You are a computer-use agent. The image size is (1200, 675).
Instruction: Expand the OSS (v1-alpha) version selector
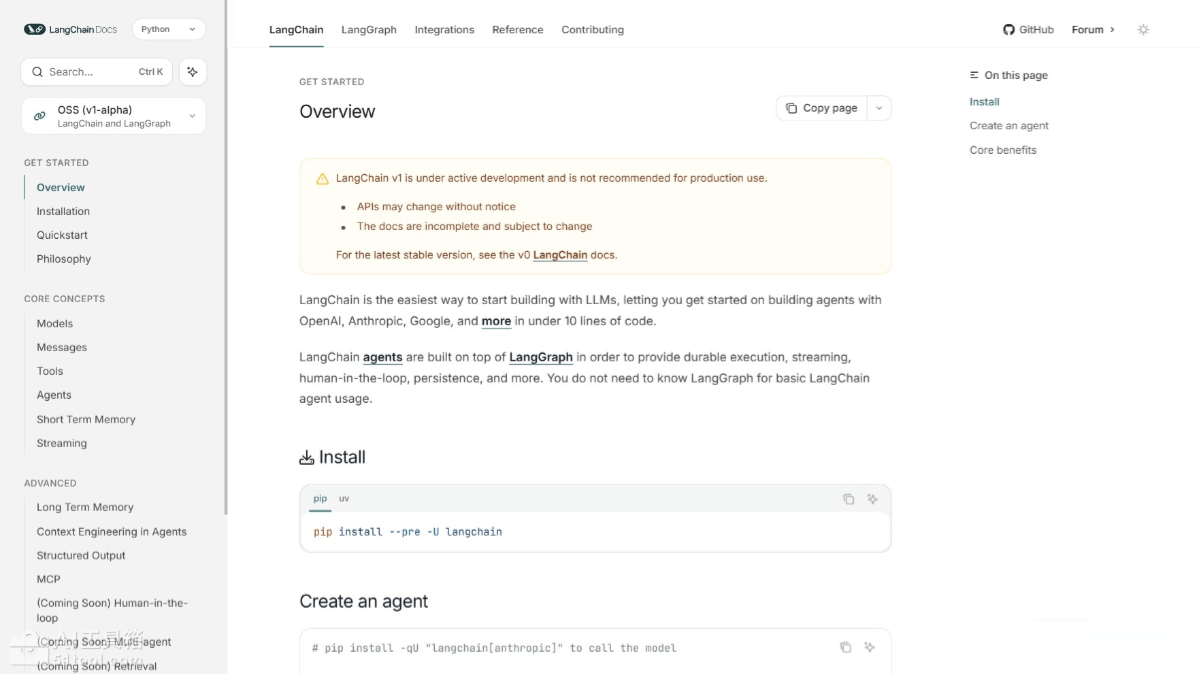[x=192, y=116]
